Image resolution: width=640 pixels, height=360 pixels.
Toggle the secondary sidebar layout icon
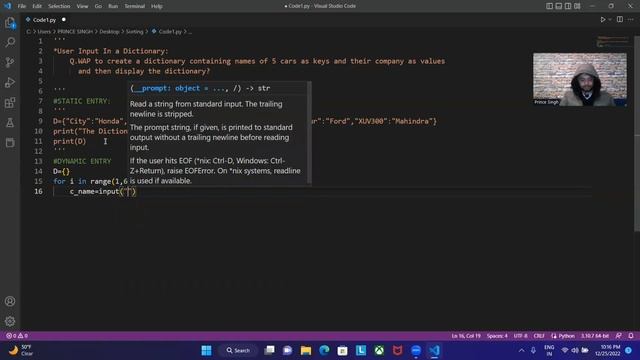pos(568,6)
